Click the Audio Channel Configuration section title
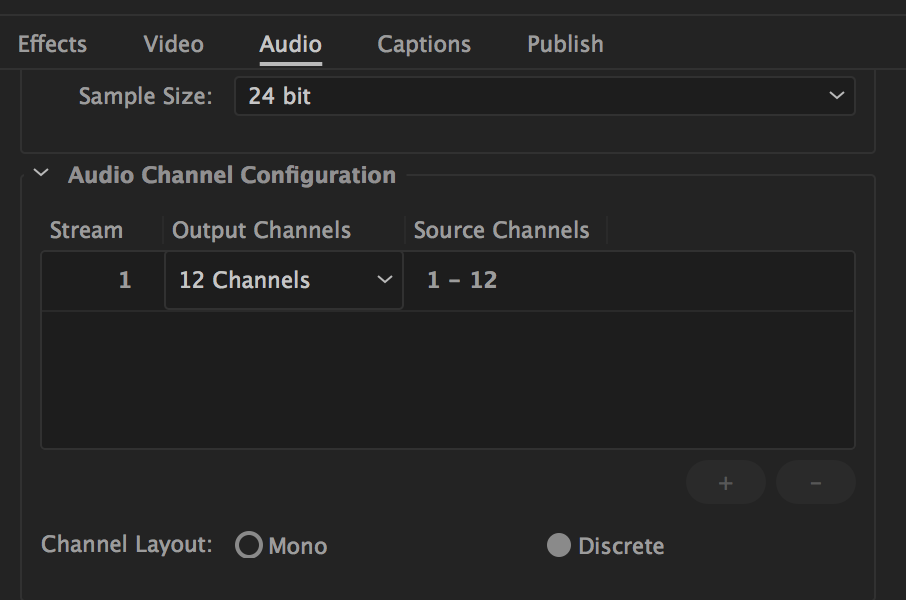 (x=232, y=175)
